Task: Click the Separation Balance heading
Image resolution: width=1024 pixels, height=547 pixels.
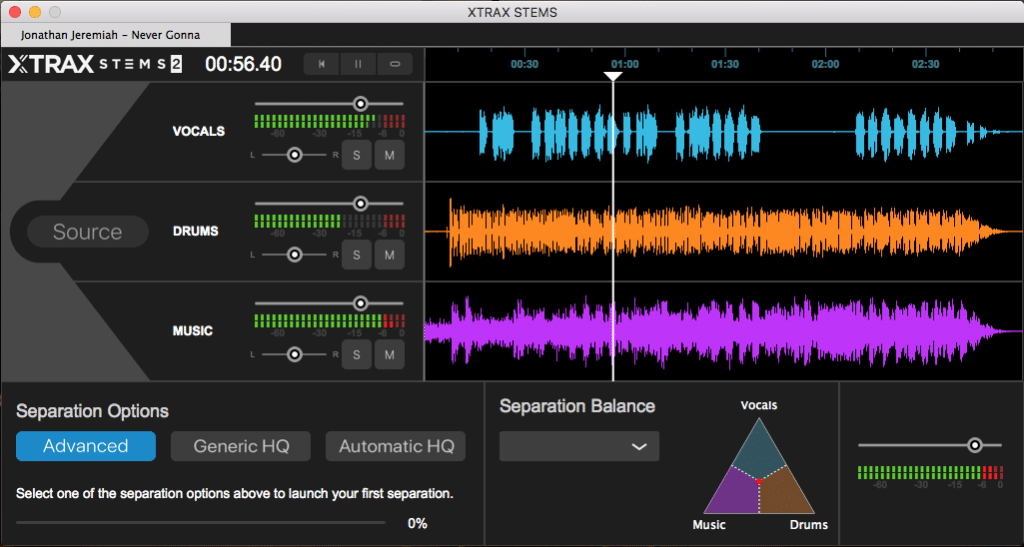Action: point(577,406)
